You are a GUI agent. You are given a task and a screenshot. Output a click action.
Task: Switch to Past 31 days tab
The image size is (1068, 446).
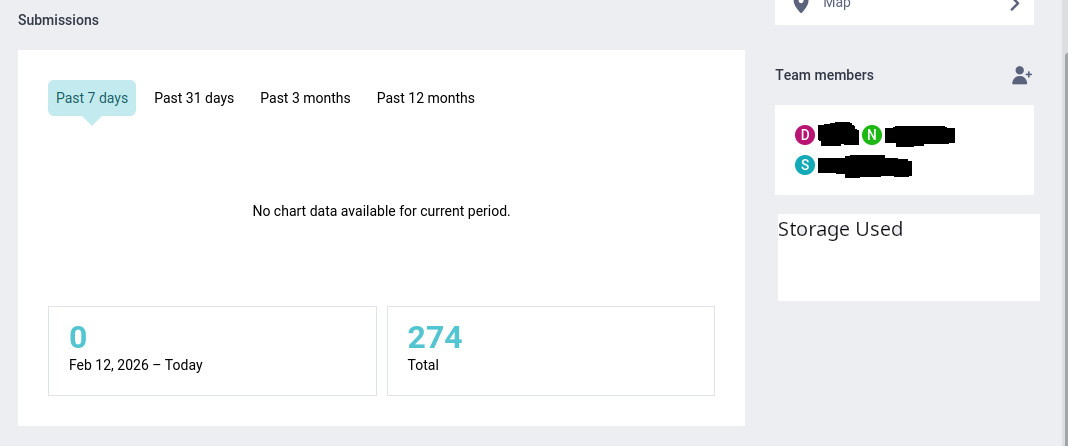tap(194, 98)
